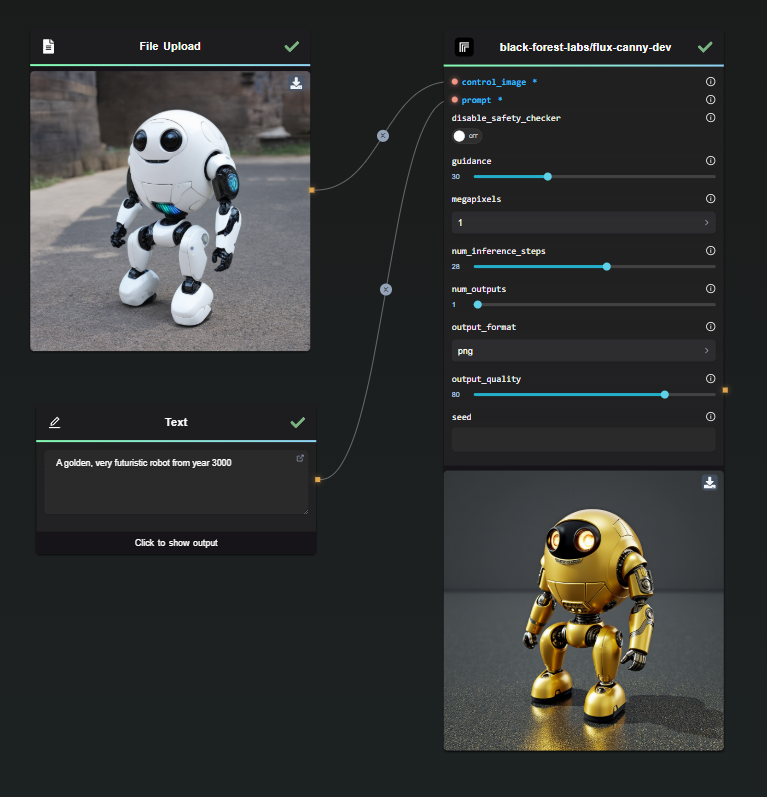Click the golden robot output image
The image size is (767, 797).
pyautogui.click(x=584, y=610)
